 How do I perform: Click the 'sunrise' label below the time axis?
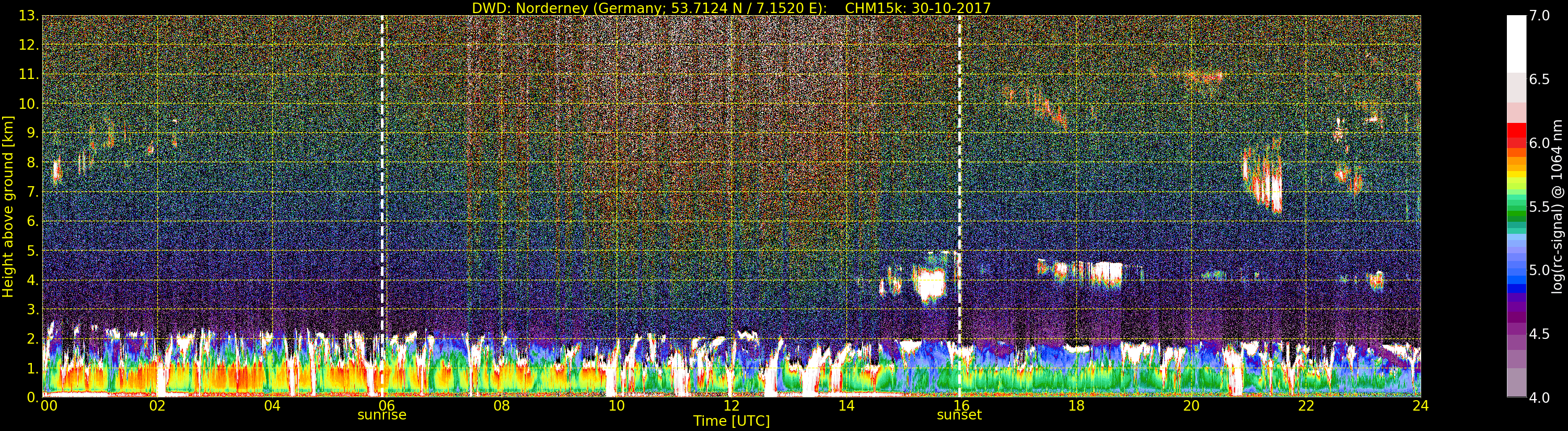point(381,415)
